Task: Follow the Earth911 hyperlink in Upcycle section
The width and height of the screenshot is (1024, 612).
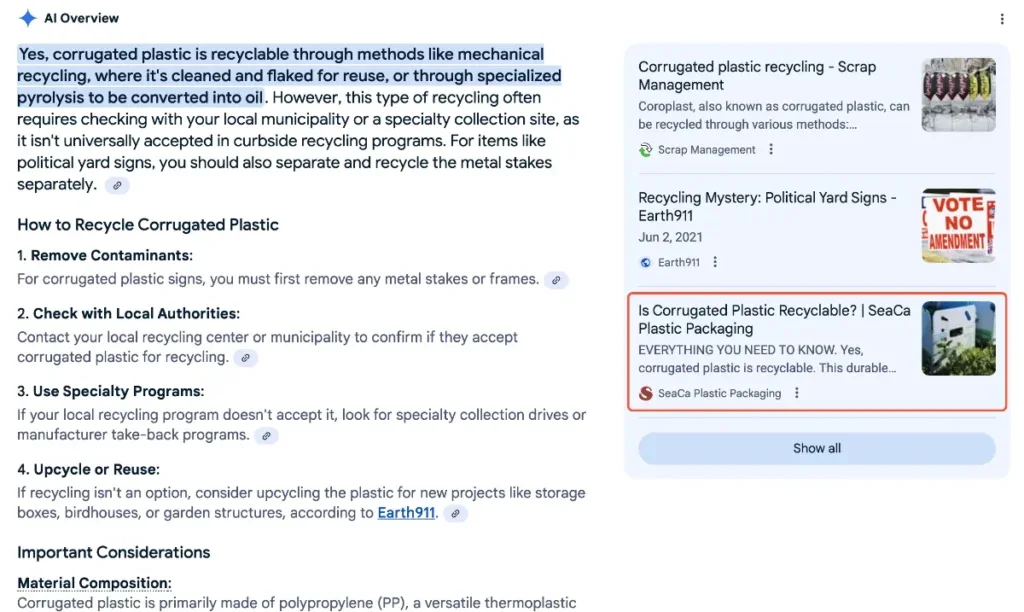Action: [406, 513]
